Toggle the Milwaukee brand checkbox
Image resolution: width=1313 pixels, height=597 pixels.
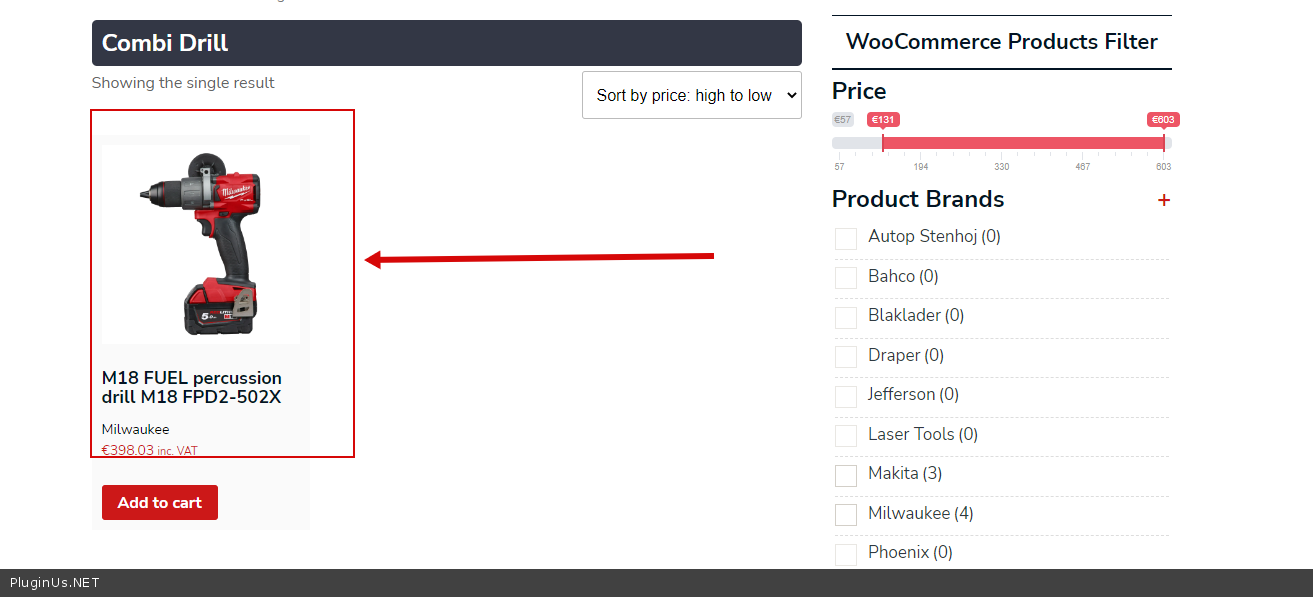pos(846,514)
